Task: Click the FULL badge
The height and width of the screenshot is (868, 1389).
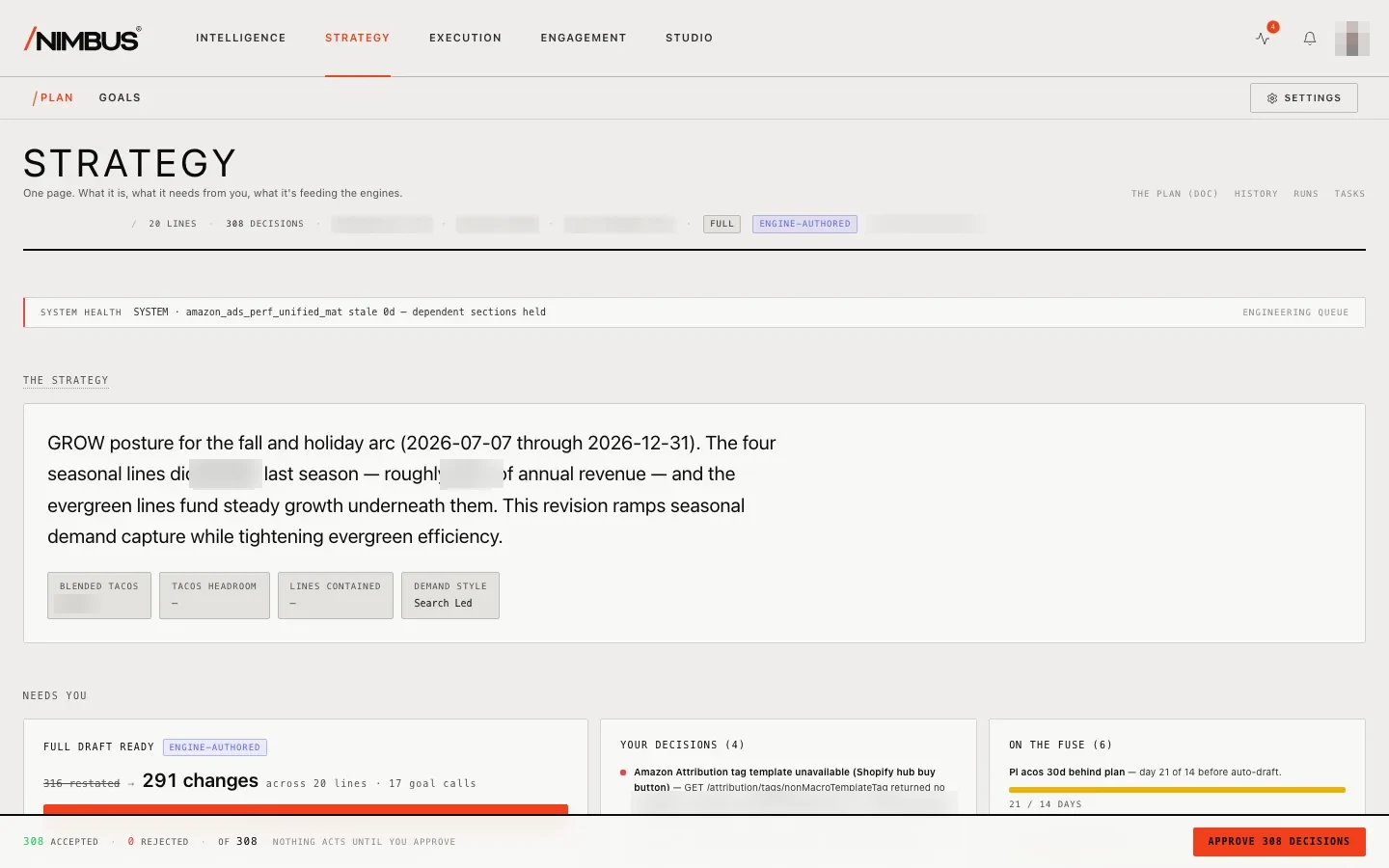Action: [722, 224]
